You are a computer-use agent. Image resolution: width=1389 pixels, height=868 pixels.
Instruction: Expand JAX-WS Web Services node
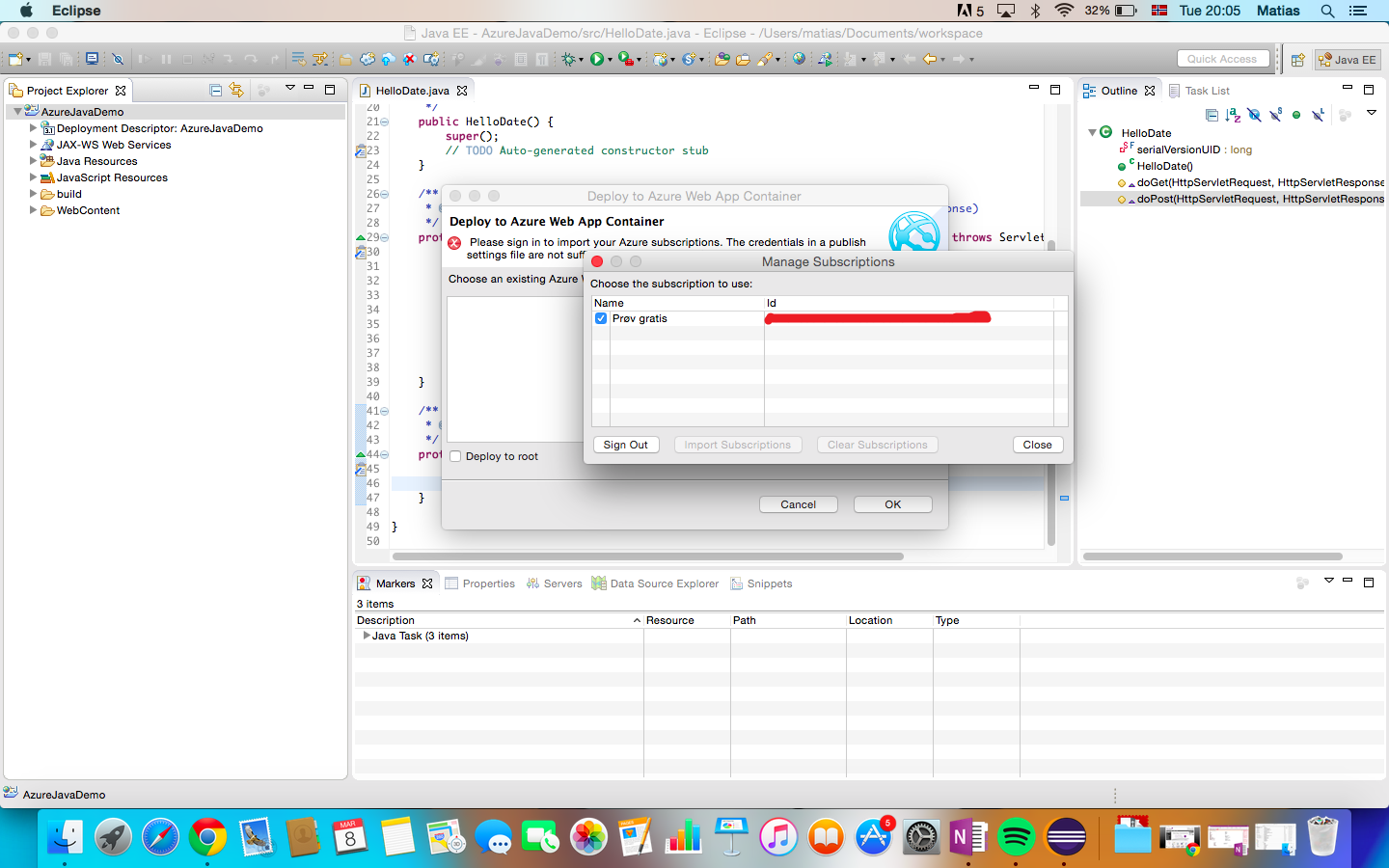pyautogui.click(x=33, y=144)
